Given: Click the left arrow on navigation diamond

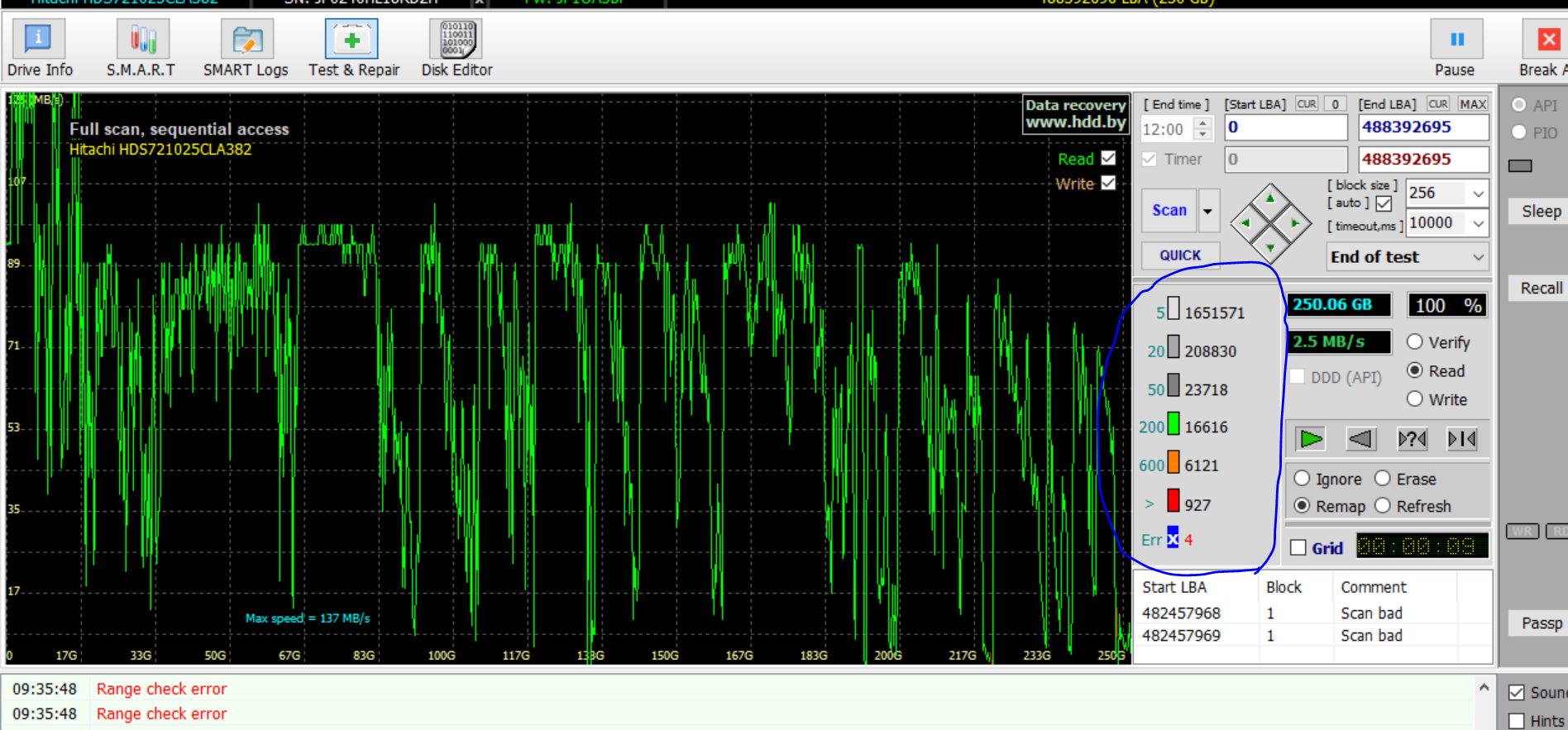Looking at the screenshot, I should tap(1245, 223).
